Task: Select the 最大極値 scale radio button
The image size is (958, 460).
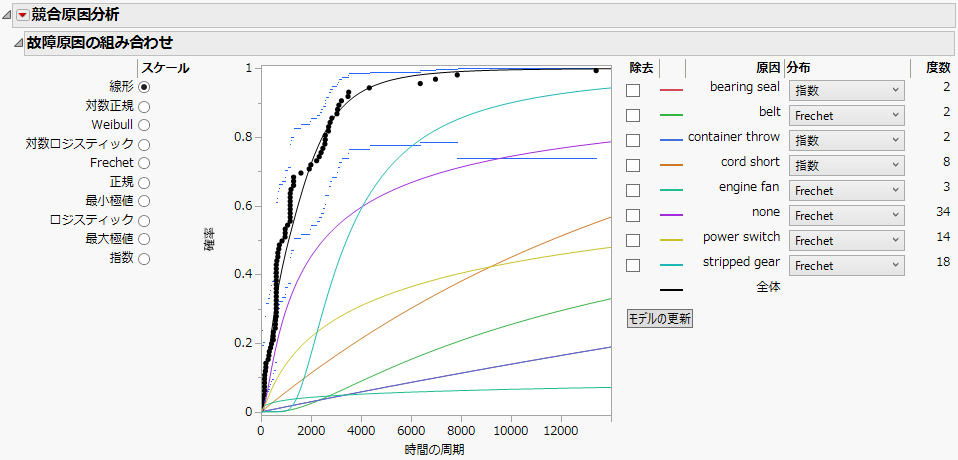Action: [x=144, y=239]
